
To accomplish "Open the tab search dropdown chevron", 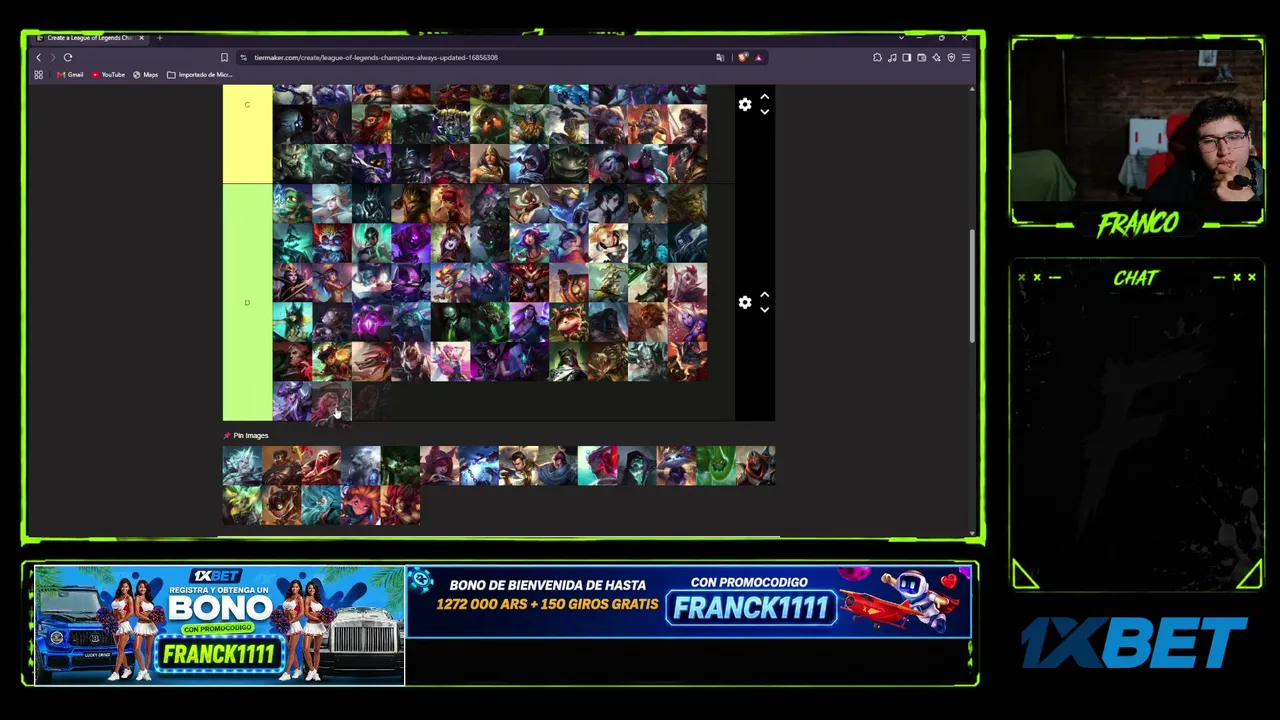I will point(901,38).
